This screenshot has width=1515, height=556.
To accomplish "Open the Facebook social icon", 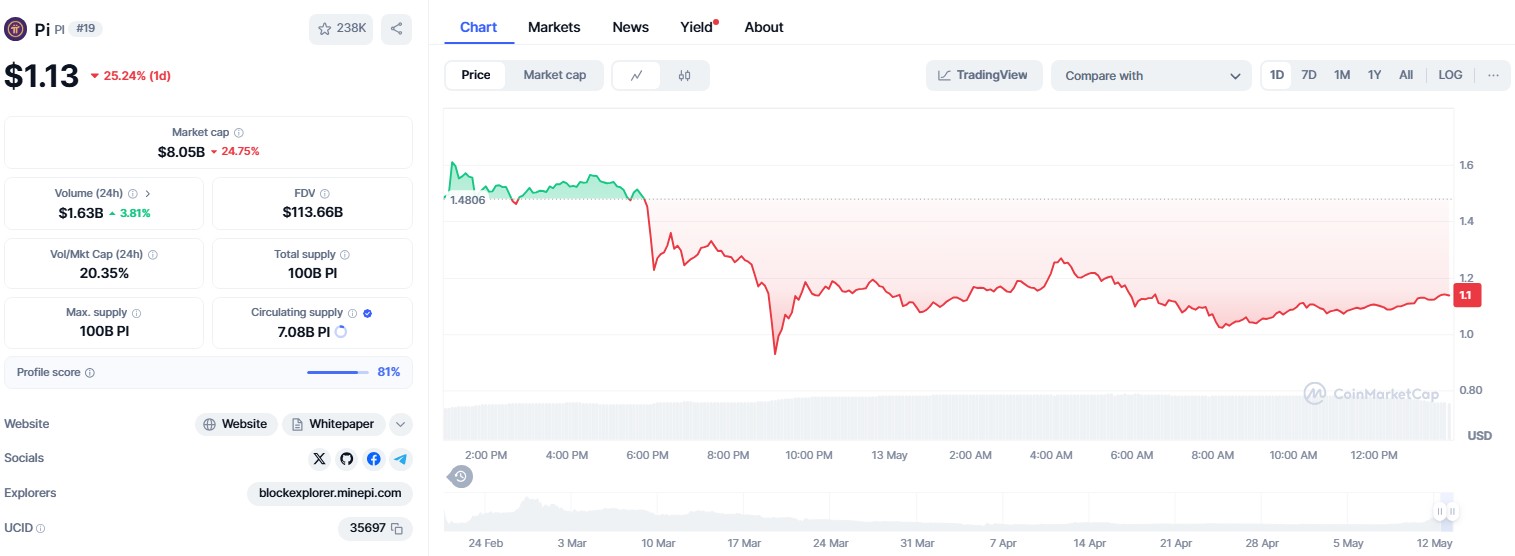I will click(x=373, y=459).
